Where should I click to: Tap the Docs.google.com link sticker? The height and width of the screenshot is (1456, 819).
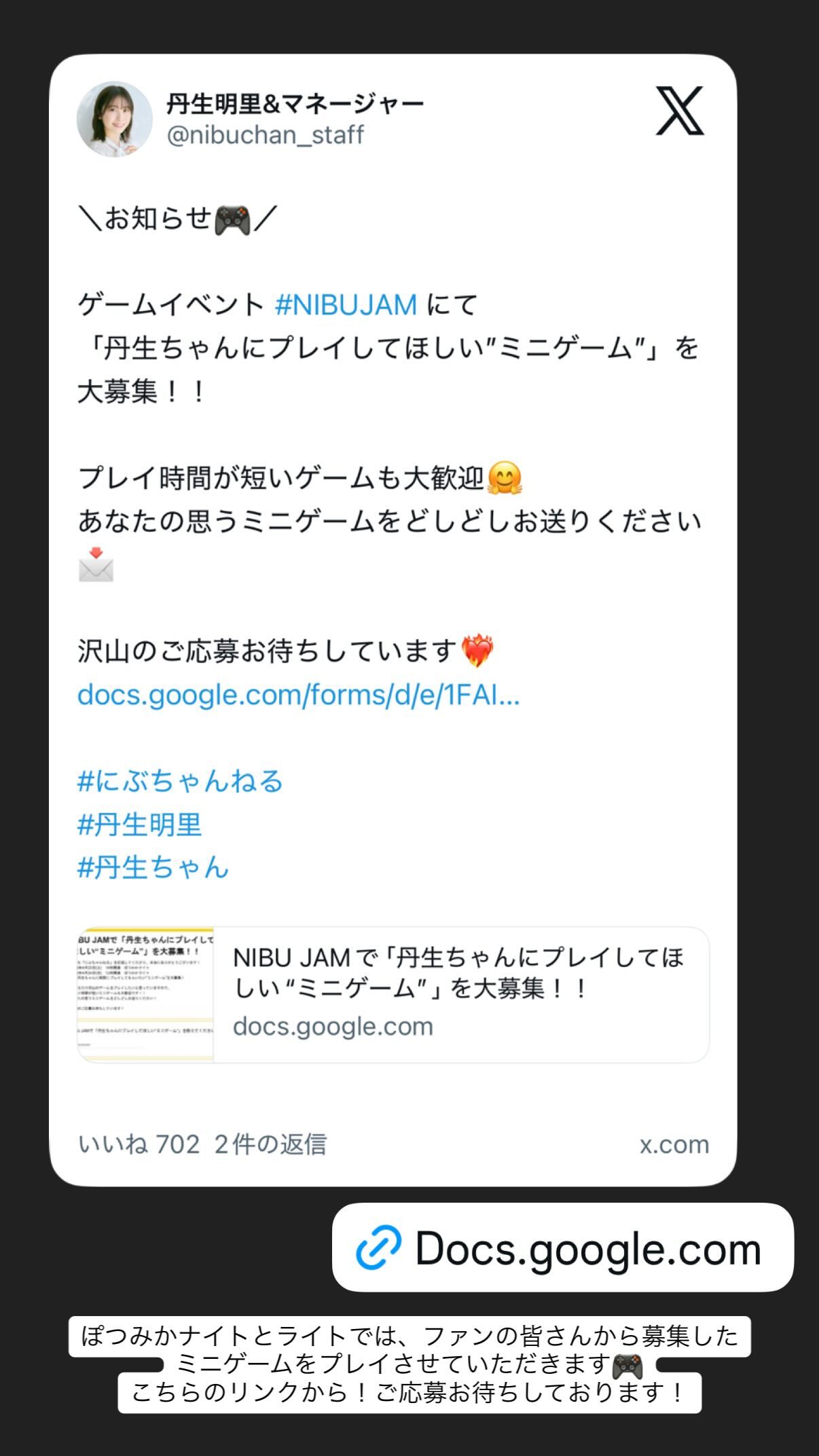click(x=562, y=1248)
